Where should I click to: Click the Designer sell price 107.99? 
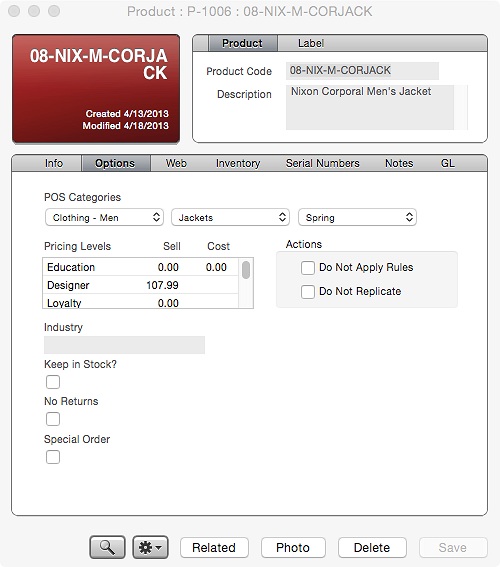162,285
